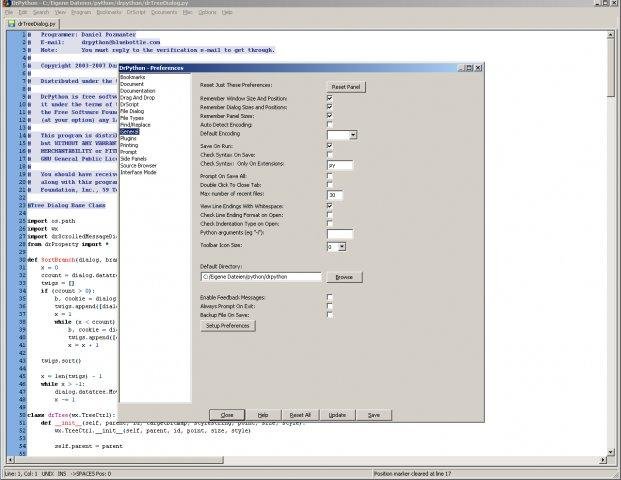
Task: Click the Save button in Preferences
Action: pyautogui.click(x=374, y=415)
